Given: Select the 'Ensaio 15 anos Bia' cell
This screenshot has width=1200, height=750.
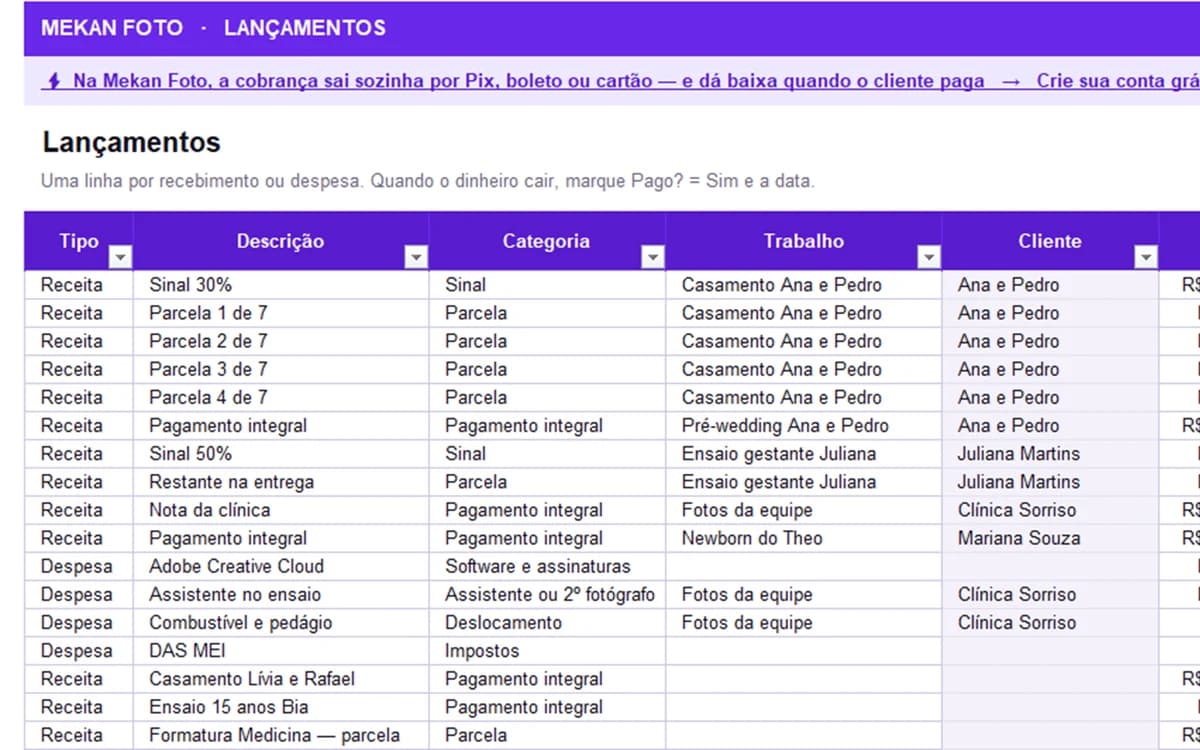Looking at the screenshot, I should pos(281,707).
